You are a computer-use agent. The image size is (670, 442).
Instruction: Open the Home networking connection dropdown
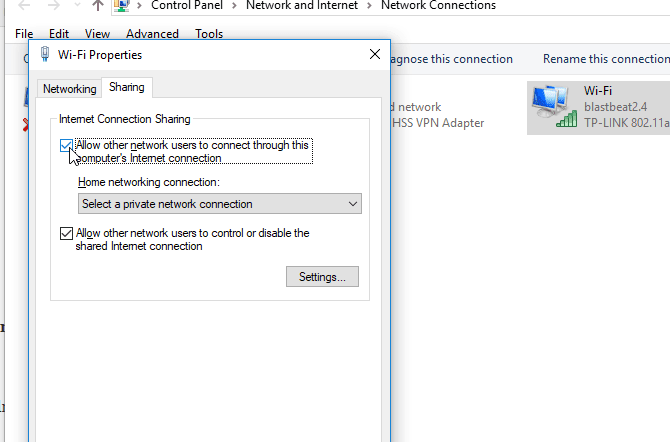tap(220, 204)
